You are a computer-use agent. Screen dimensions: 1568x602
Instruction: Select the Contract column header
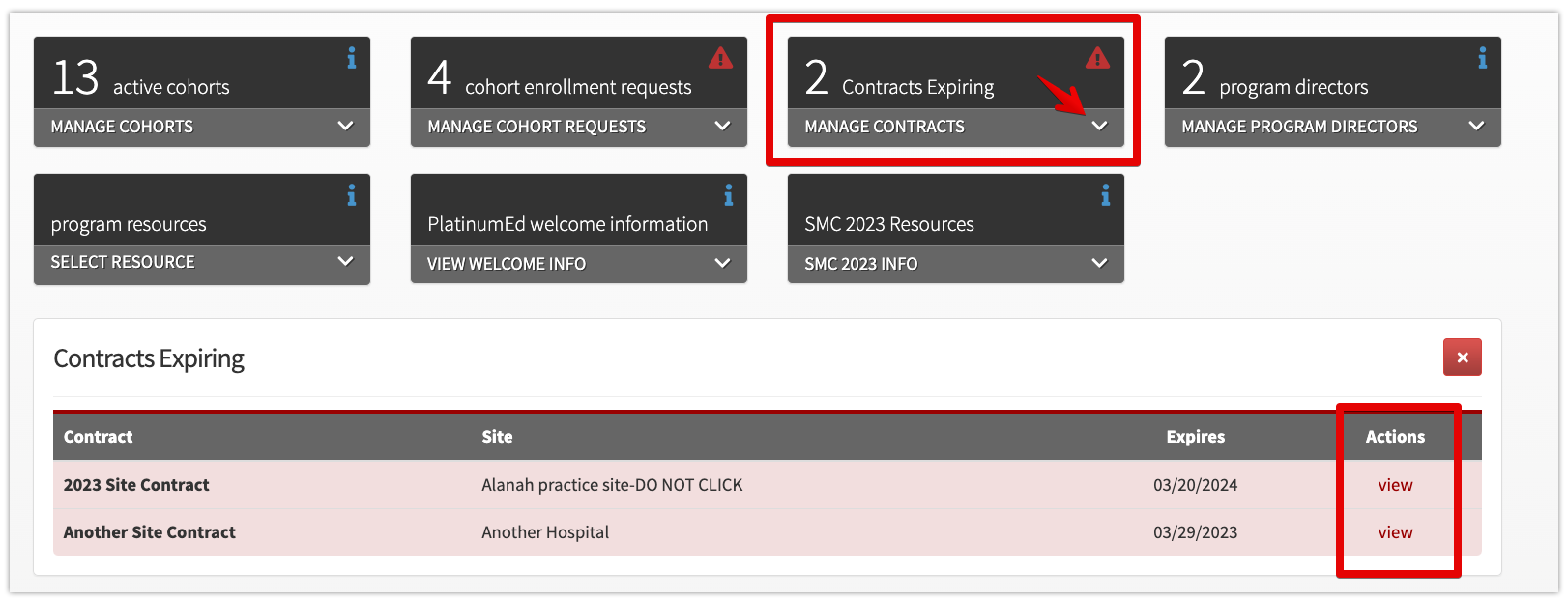98,437
